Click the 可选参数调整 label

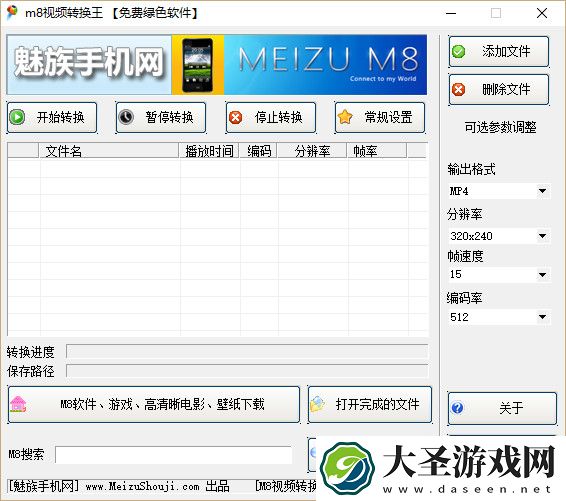coord(500,127)
